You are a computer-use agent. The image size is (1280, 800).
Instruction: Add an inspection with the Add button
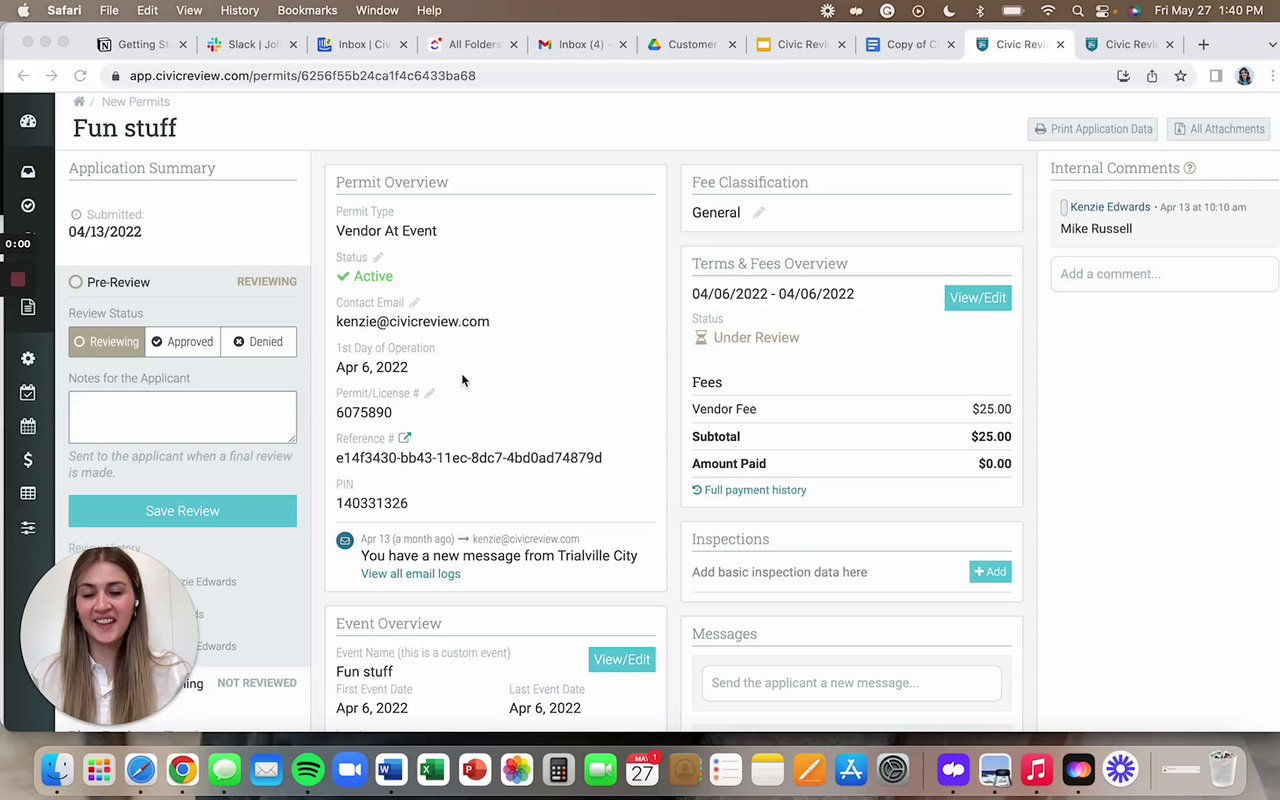pyautogui.click(x=990, y=572)
